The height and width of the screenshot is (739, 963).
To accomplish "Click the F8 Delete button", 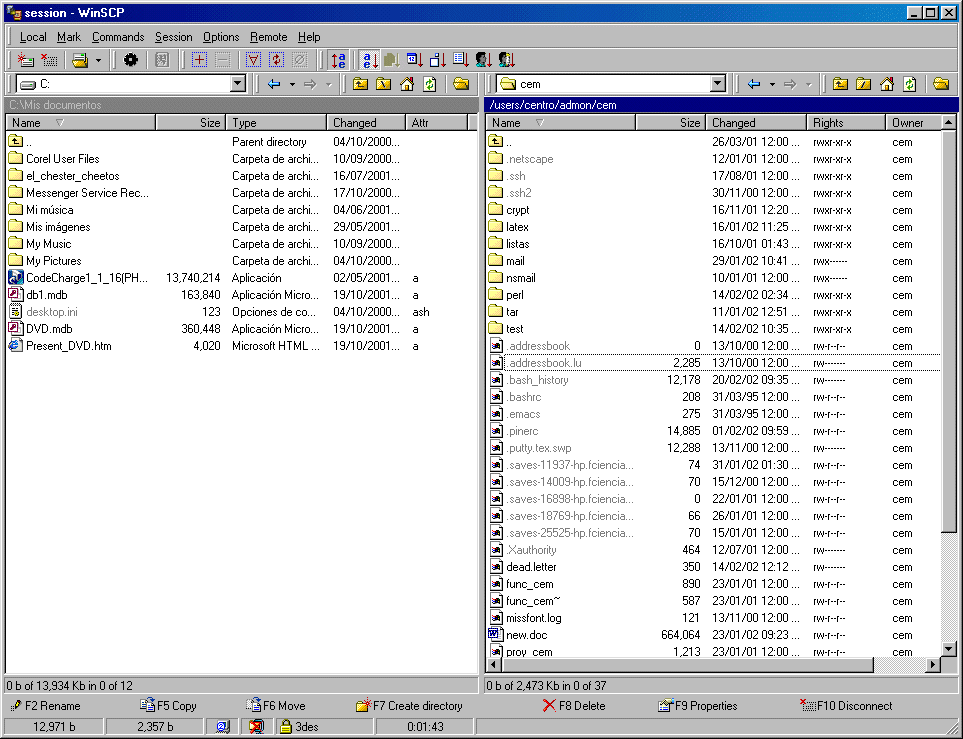I will click(574, 706).
